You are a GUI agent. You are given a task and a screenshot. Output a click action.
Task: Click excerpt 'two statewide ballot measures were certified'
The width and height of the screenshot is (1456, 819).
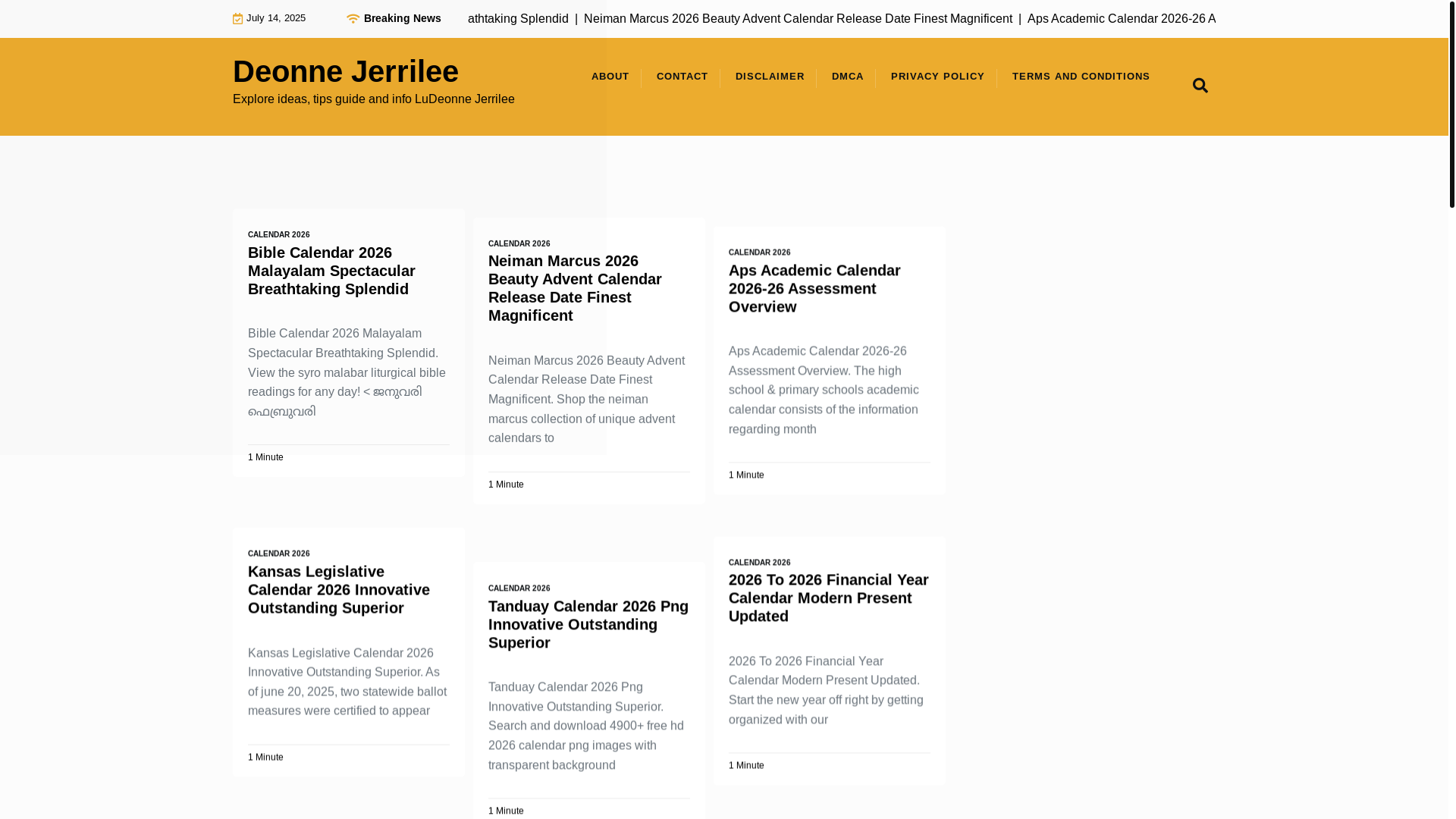(347, 701)
